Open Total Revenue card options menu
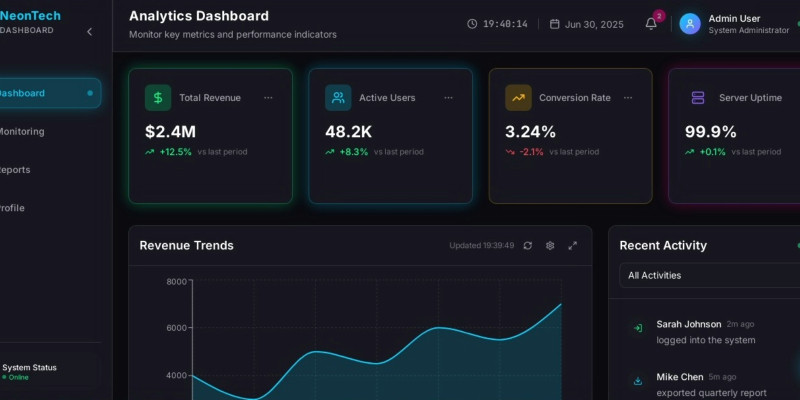Viewport: 800px width, 400px height. (x=268, y=98)
